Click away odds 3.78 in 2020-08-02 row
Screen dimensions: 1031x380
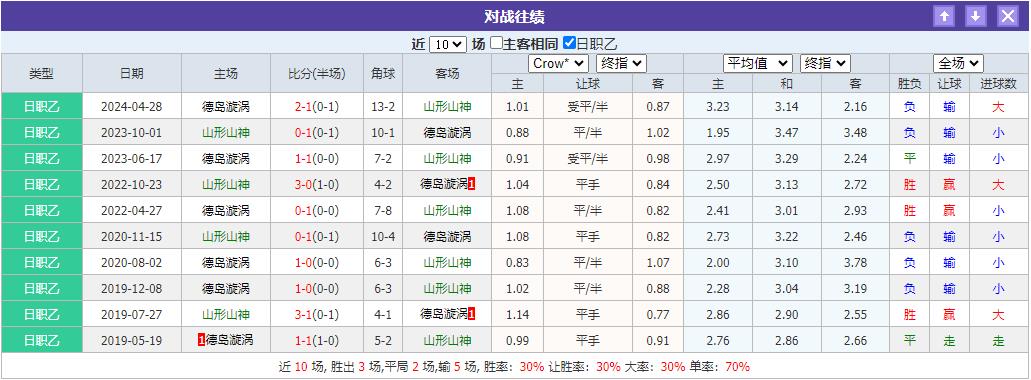click(x=855, y=262)
